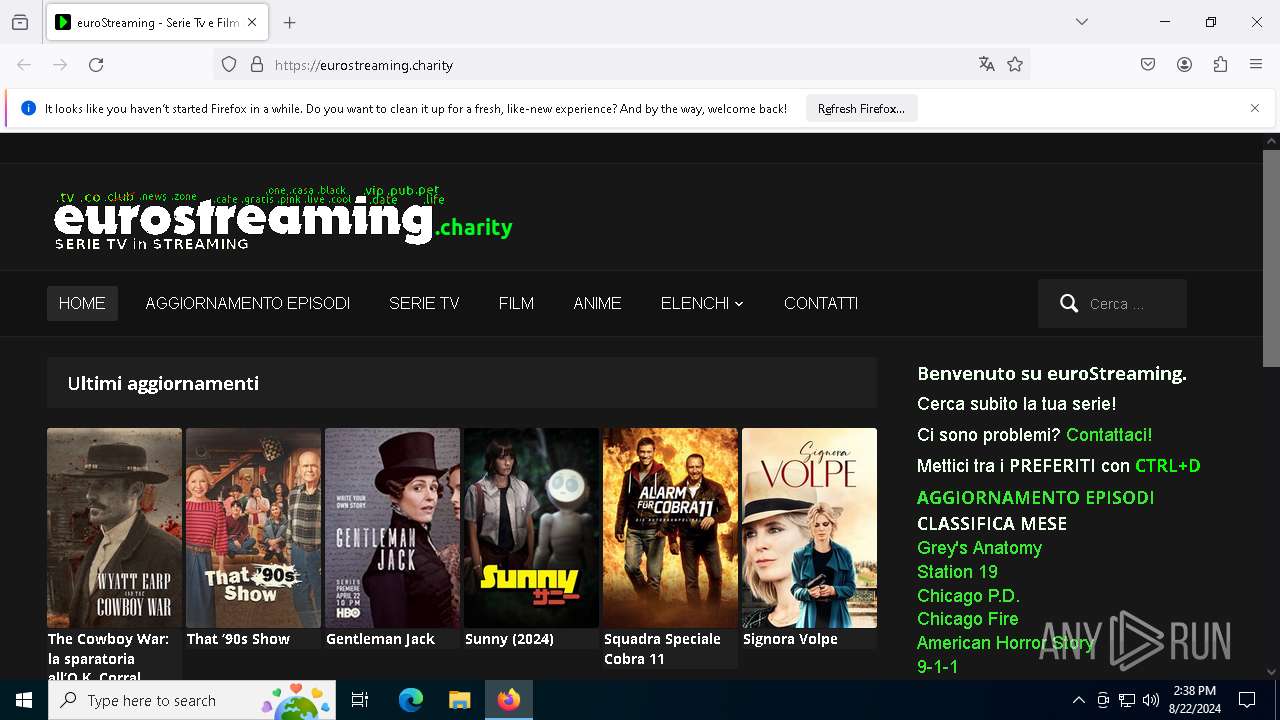Screen dimensions: 1280x720
Task: Dismiss the Firefox refresh notification bar
Action: pos(1255,108)
